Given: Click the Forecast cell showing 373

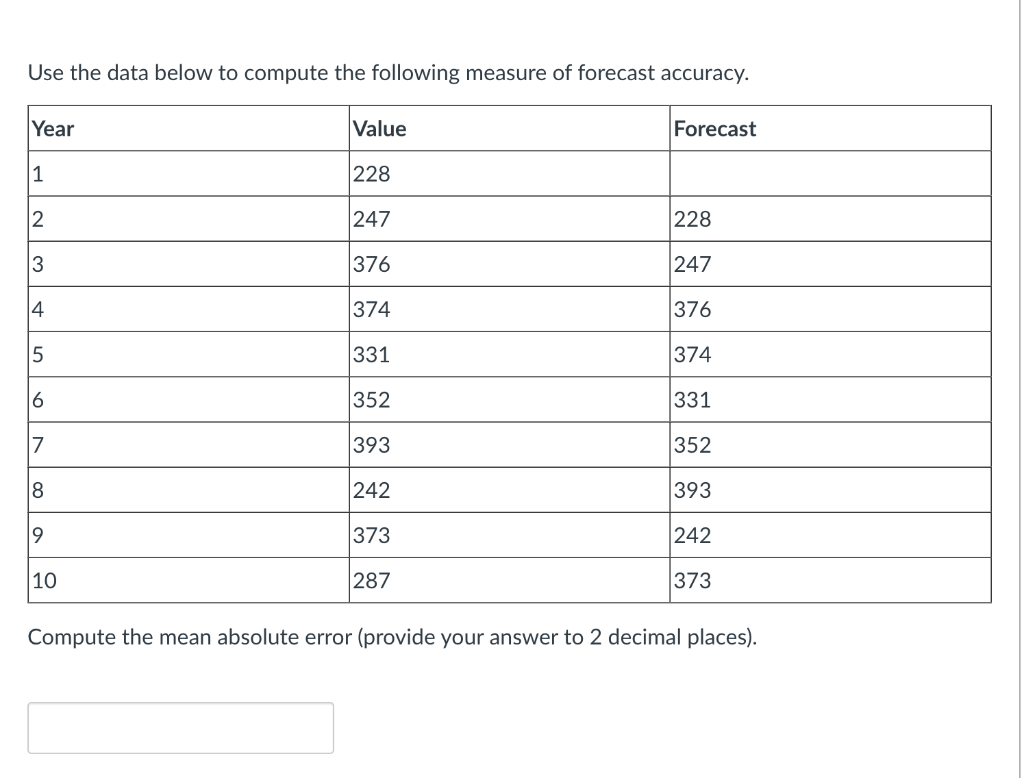Looking at the screenshot, I should coord(691,580).
